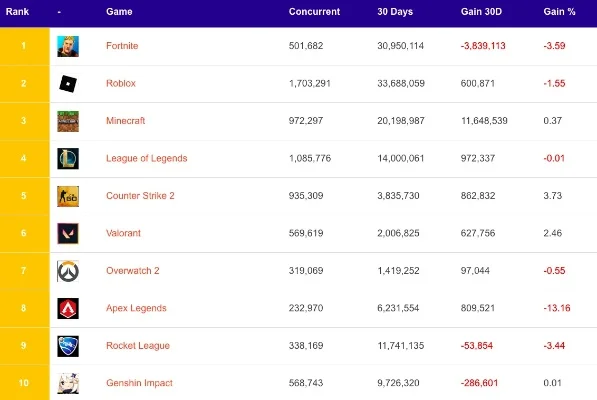Open the Fortnite game link
Image resolution: width=597 pixels, height=400 pixels.
pyautogui.click(x=122, y=46)
